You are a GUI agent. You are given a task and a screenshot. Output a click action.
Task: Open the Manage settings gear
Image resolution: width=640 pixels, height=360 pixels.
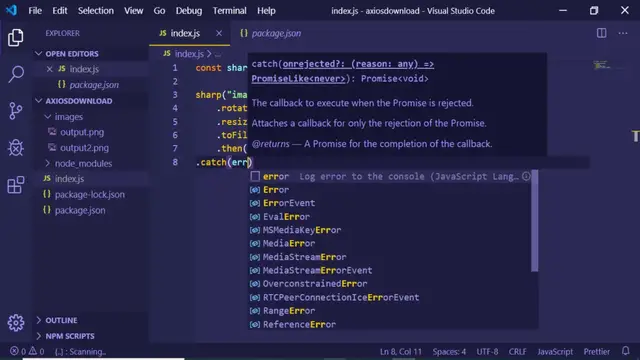coord(16,323)
